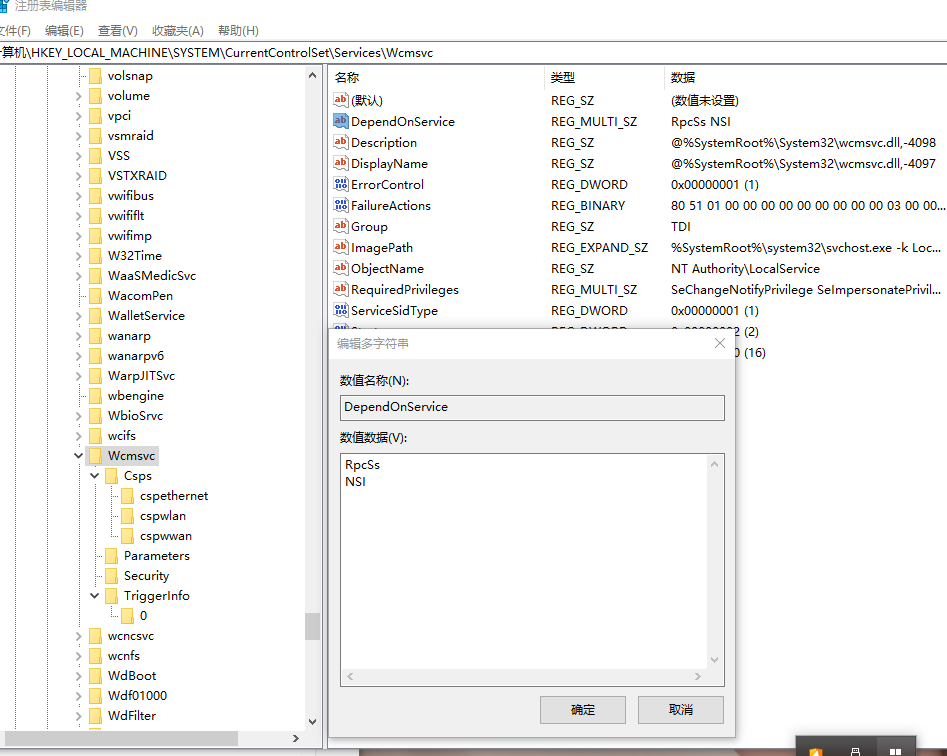Select the Parameters subkey
This screenshot has width=947, height=756.
pos(156,556)
